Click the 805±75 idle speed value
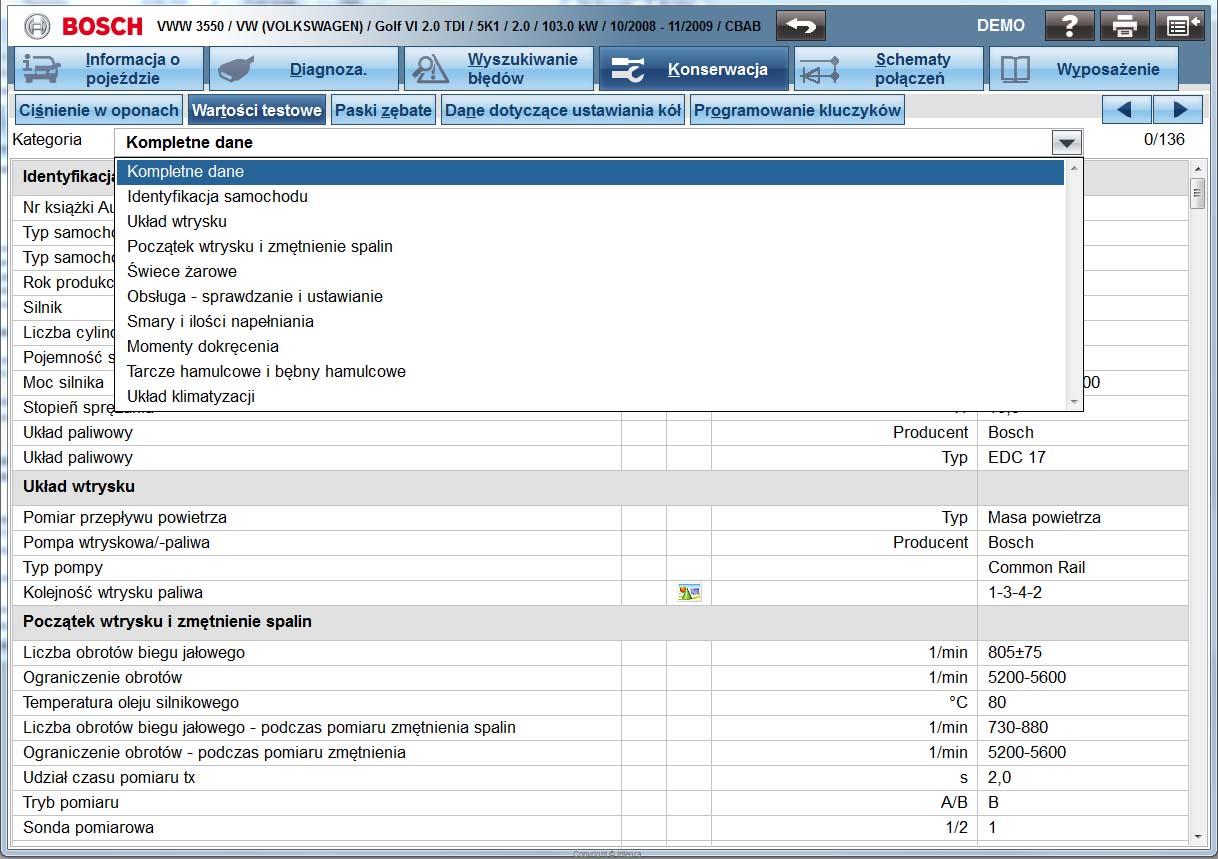 pos(1015,652)
